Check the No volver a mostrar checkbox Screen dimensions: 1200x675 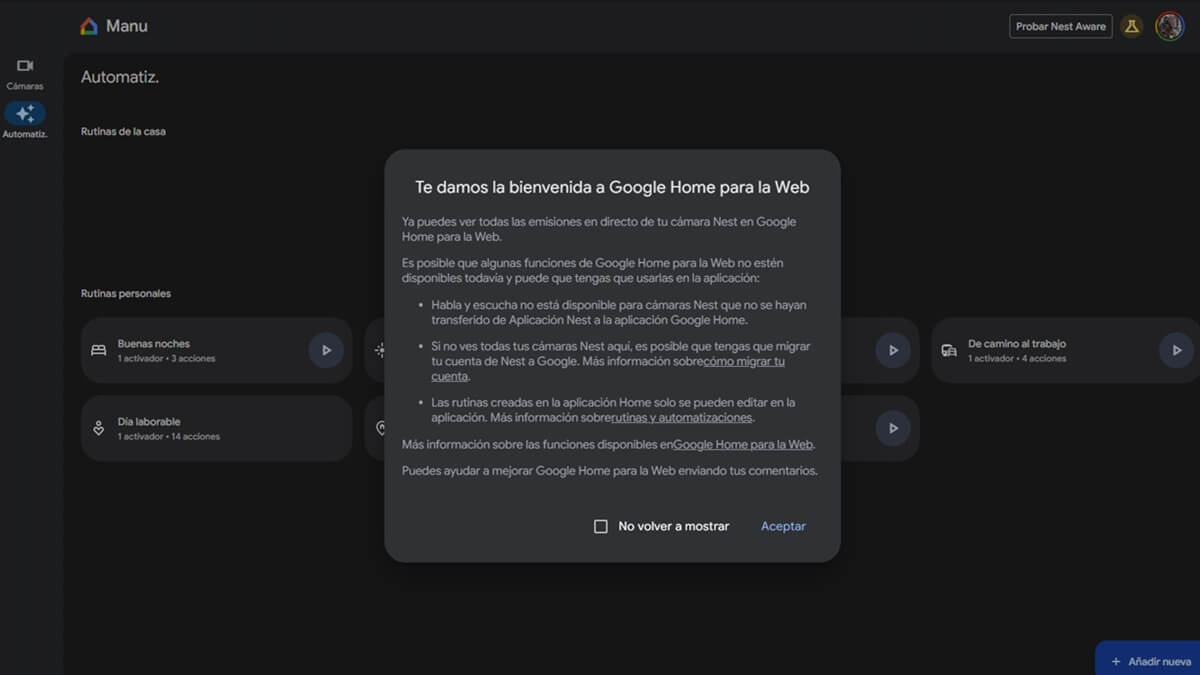coord(601,526)
